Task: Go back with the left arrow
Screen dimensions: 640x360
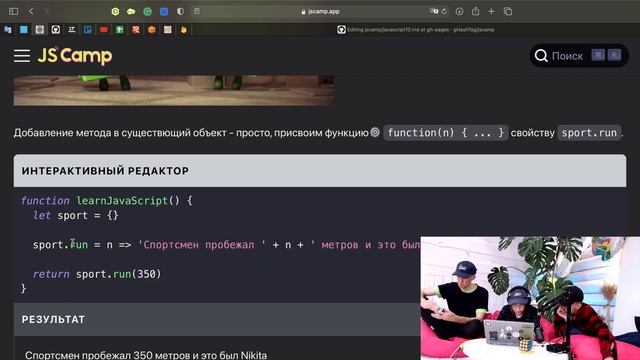Action: (31, 11)
